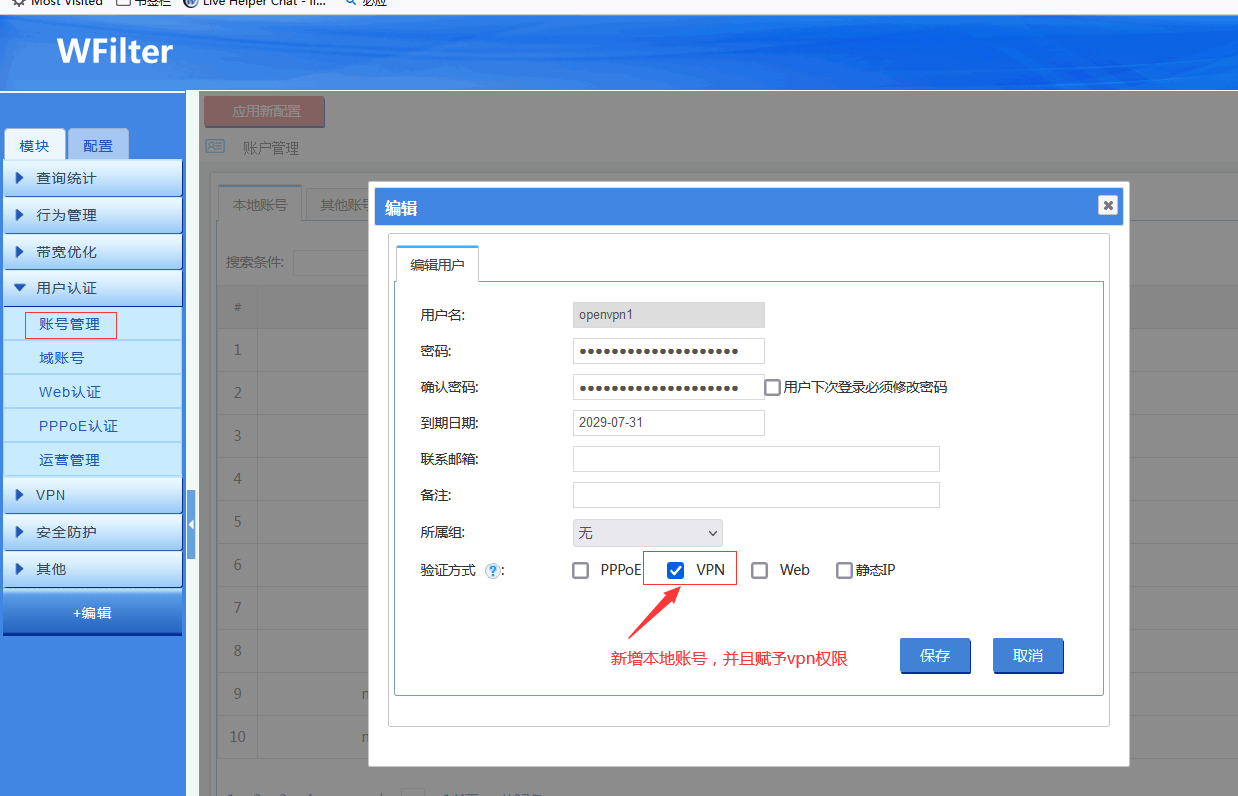Enable the PPPoE verification checkbox

581,571
